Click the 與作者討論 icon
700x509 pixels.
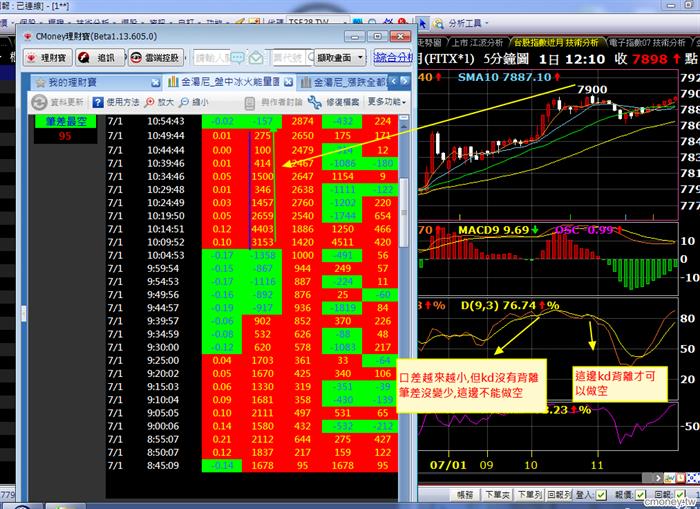click(250, 103)
